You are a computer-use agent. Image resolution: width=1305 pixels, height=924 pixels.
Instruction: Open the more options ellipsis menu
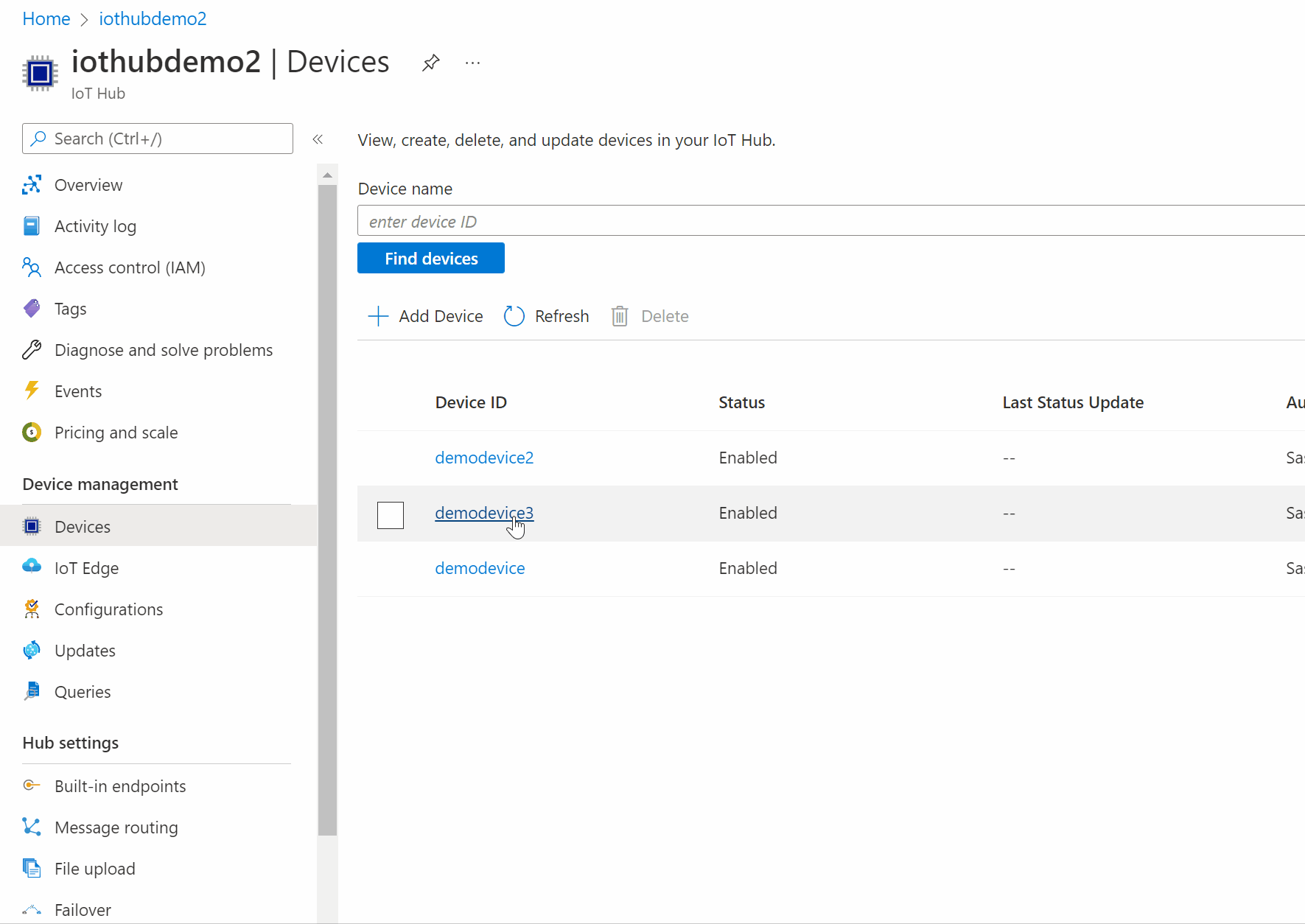473,63
